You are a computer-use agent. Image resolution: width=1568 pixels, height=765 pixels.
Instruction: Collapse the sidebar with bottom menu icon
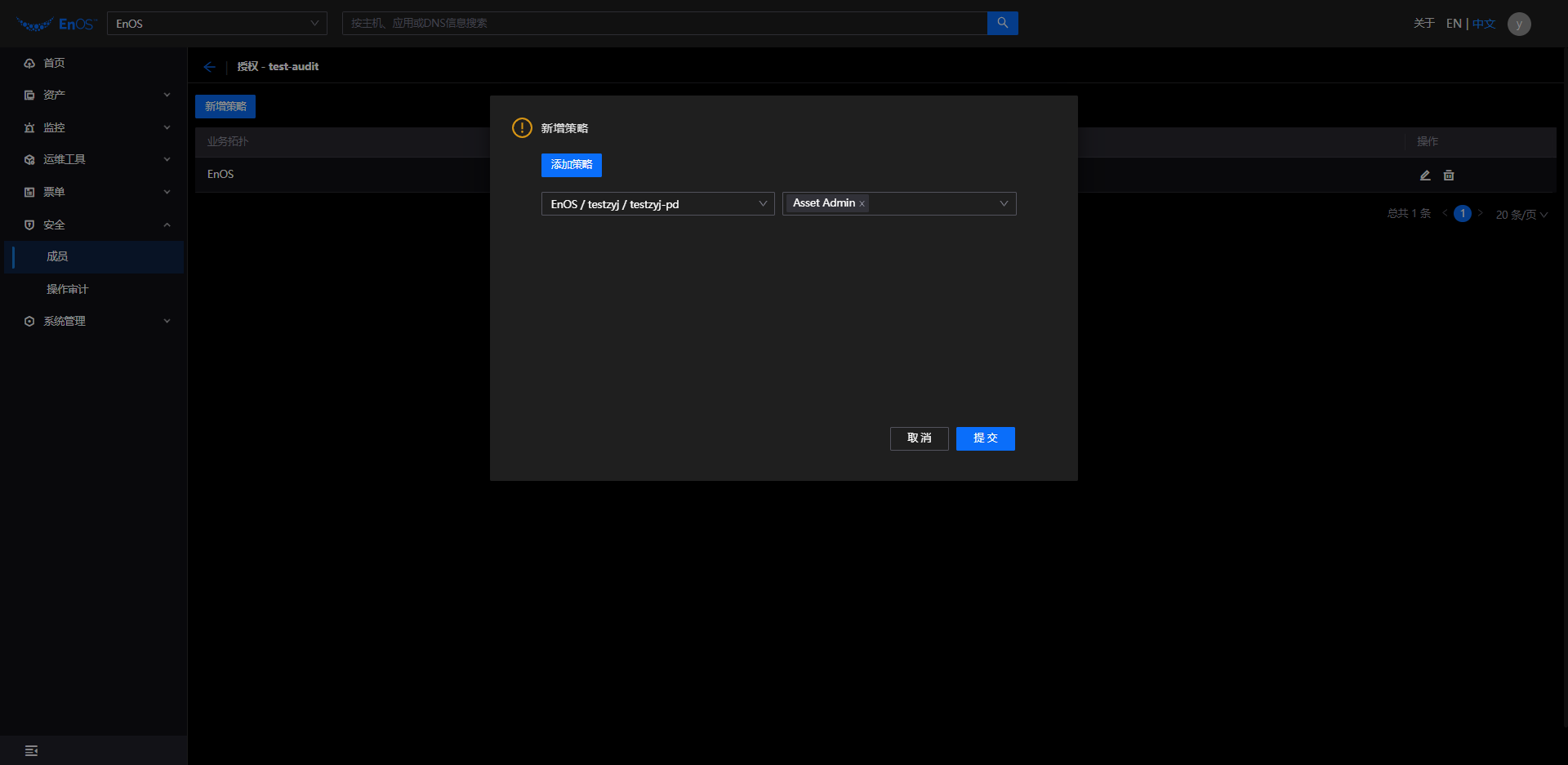[x=31, y=750]
